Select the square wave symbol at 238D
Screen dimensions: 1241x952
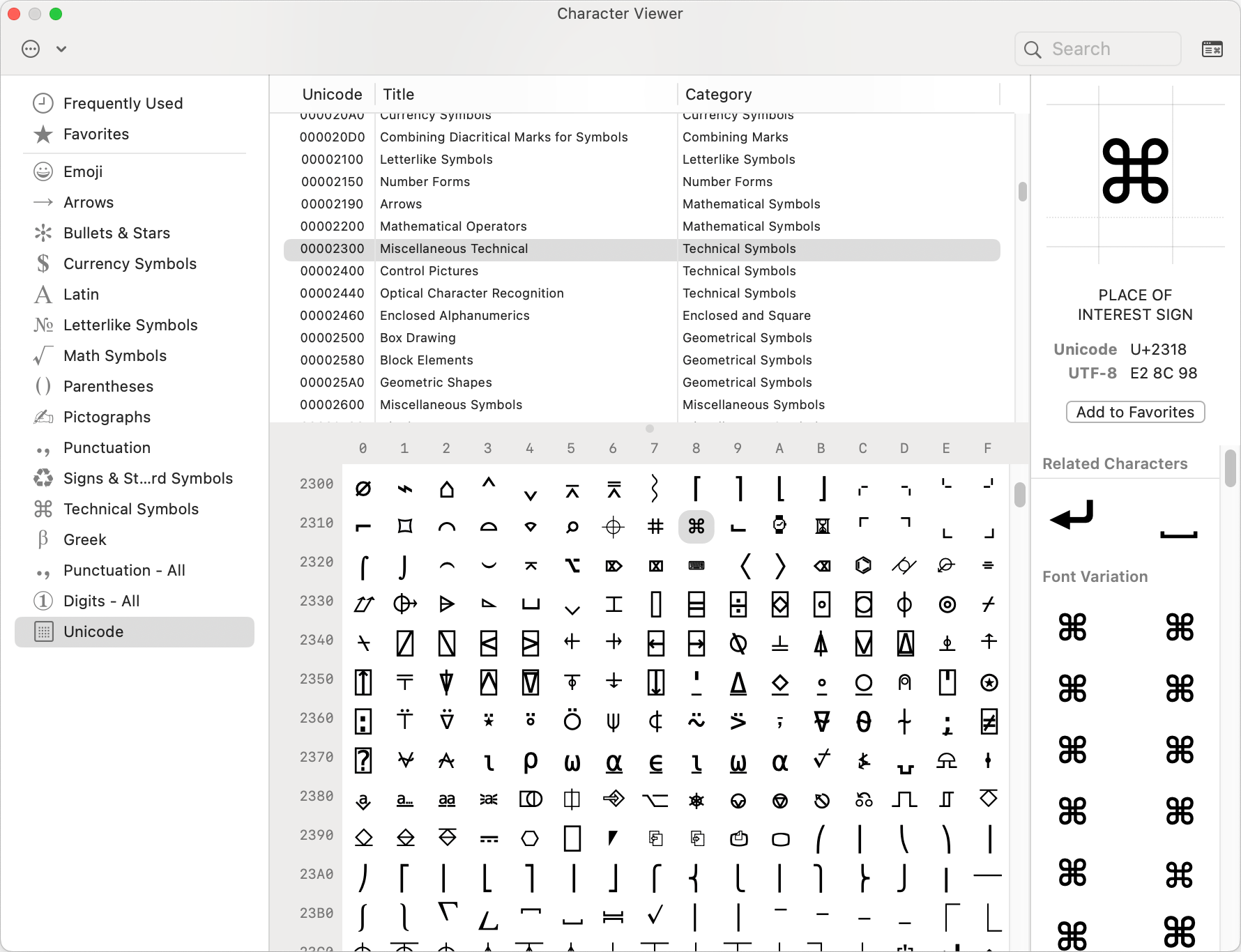click(x=904, y=800)
